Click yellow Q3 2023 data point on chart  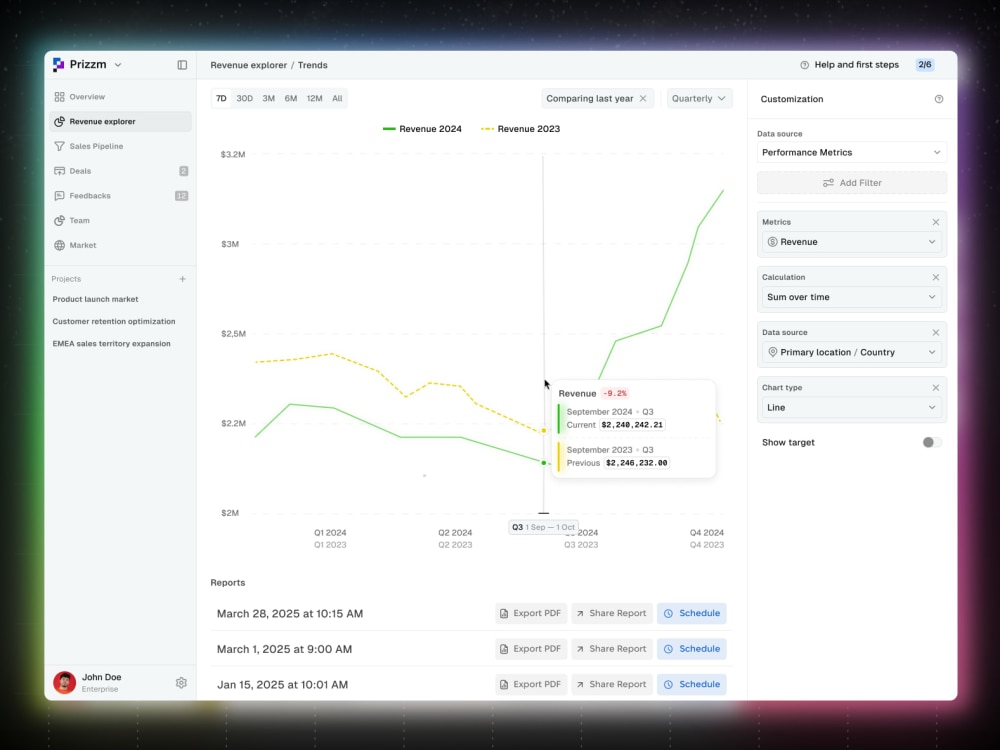pos(543,430)
